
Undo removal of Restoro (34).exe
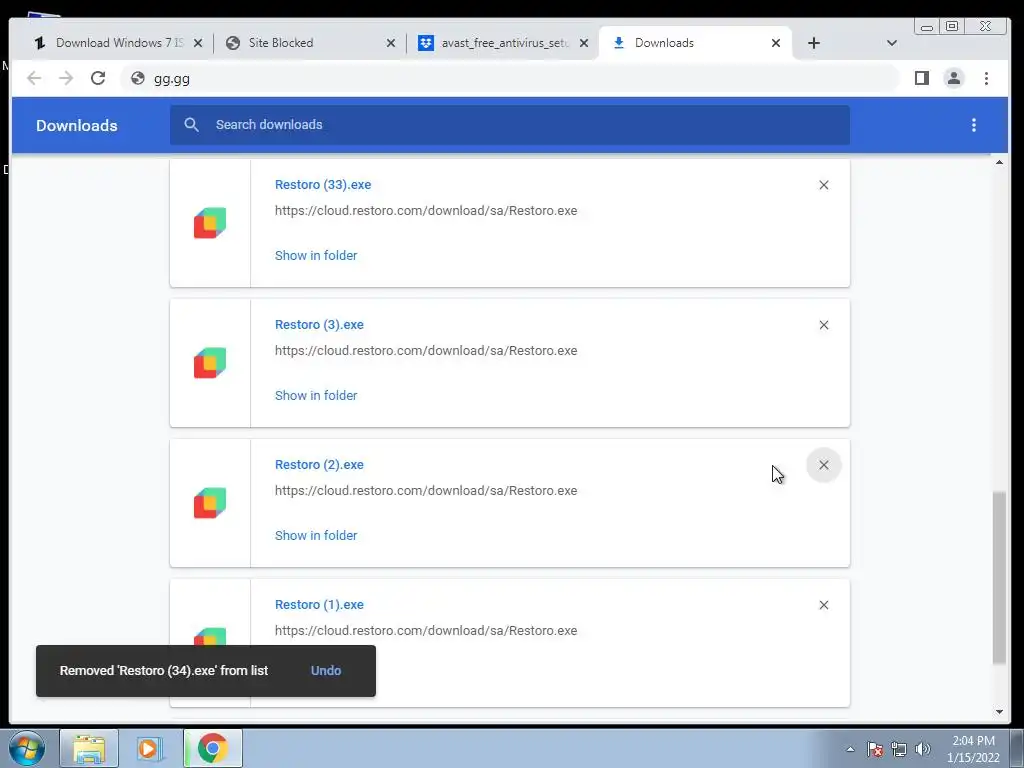[326, 671]
